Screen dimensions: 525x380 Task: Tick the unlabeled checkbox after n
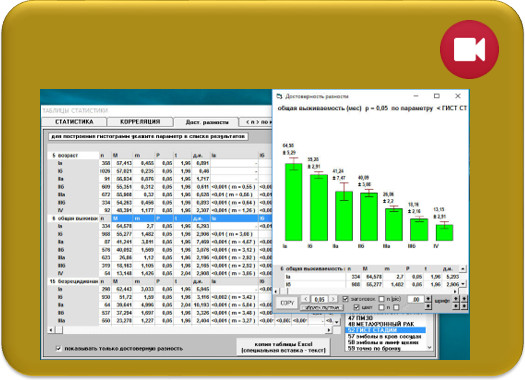click(x=396, y=307)
